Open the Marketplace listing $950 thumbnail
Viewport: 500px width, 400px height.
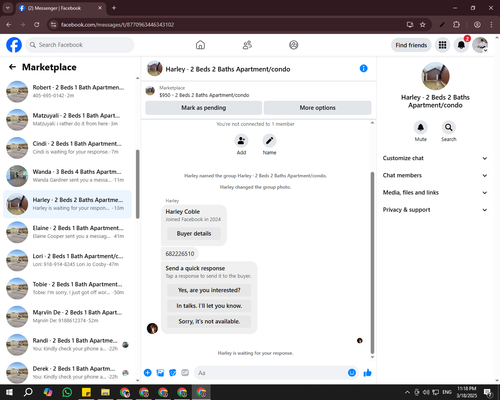pos(150,91)
